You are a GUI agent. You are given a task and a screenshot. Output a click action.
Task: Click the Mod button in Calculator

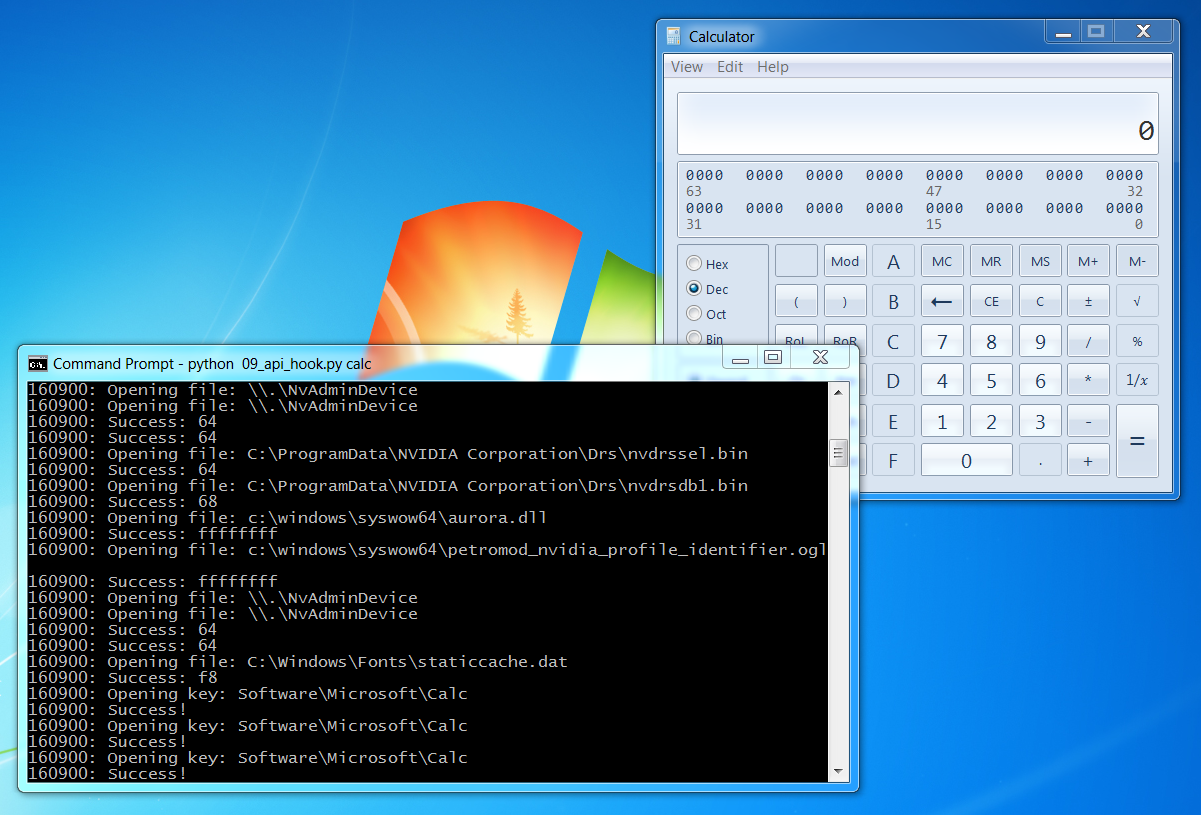pyautogui.click(x=845, y=261)
